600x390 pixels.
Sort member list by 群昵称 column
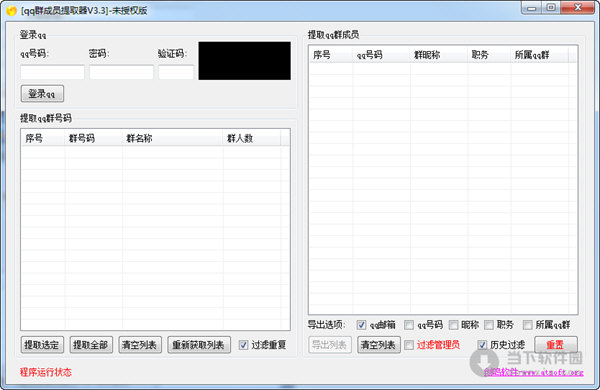coord(439,55)
